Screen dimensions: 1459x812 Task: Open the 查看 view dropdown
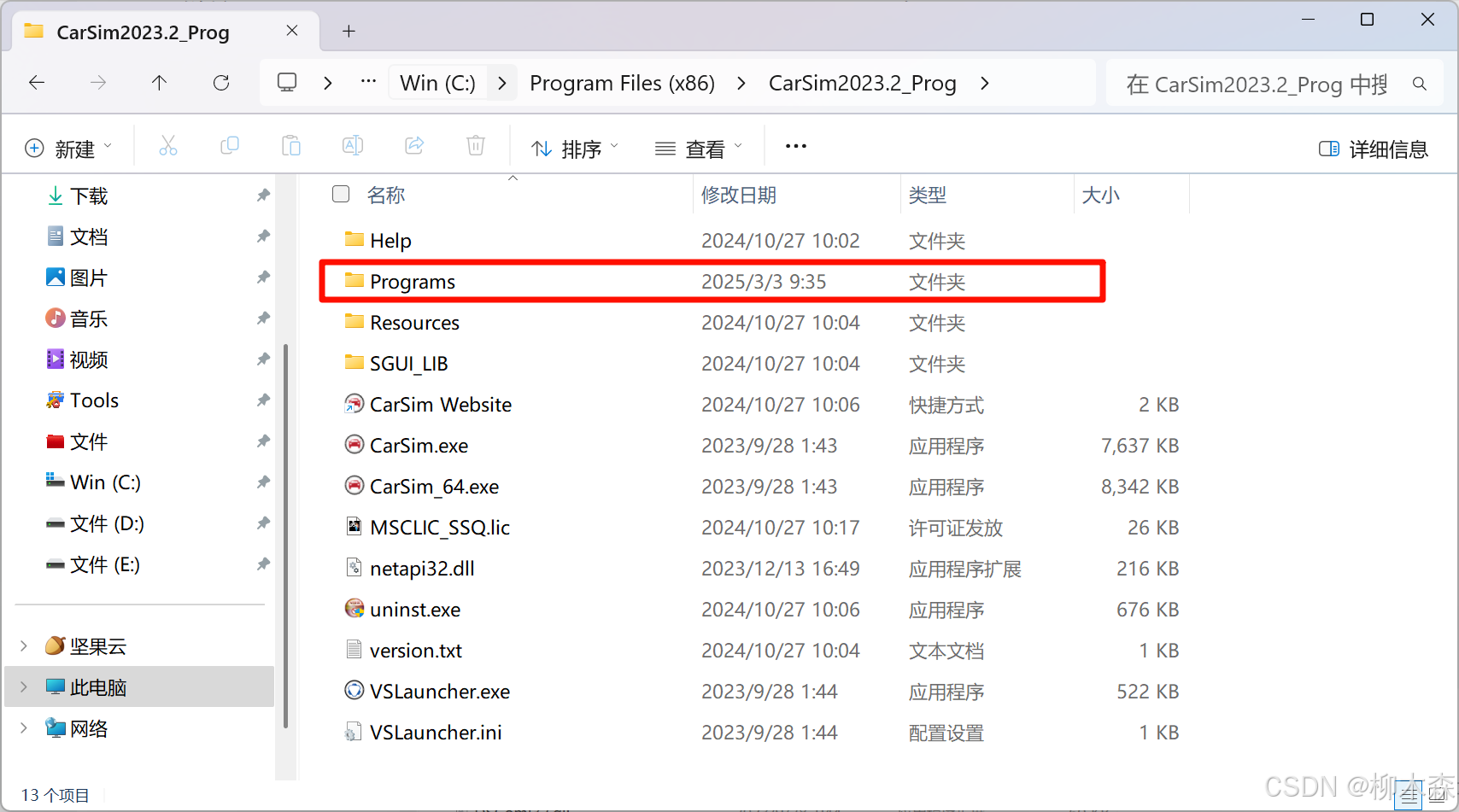pos(698,149)
